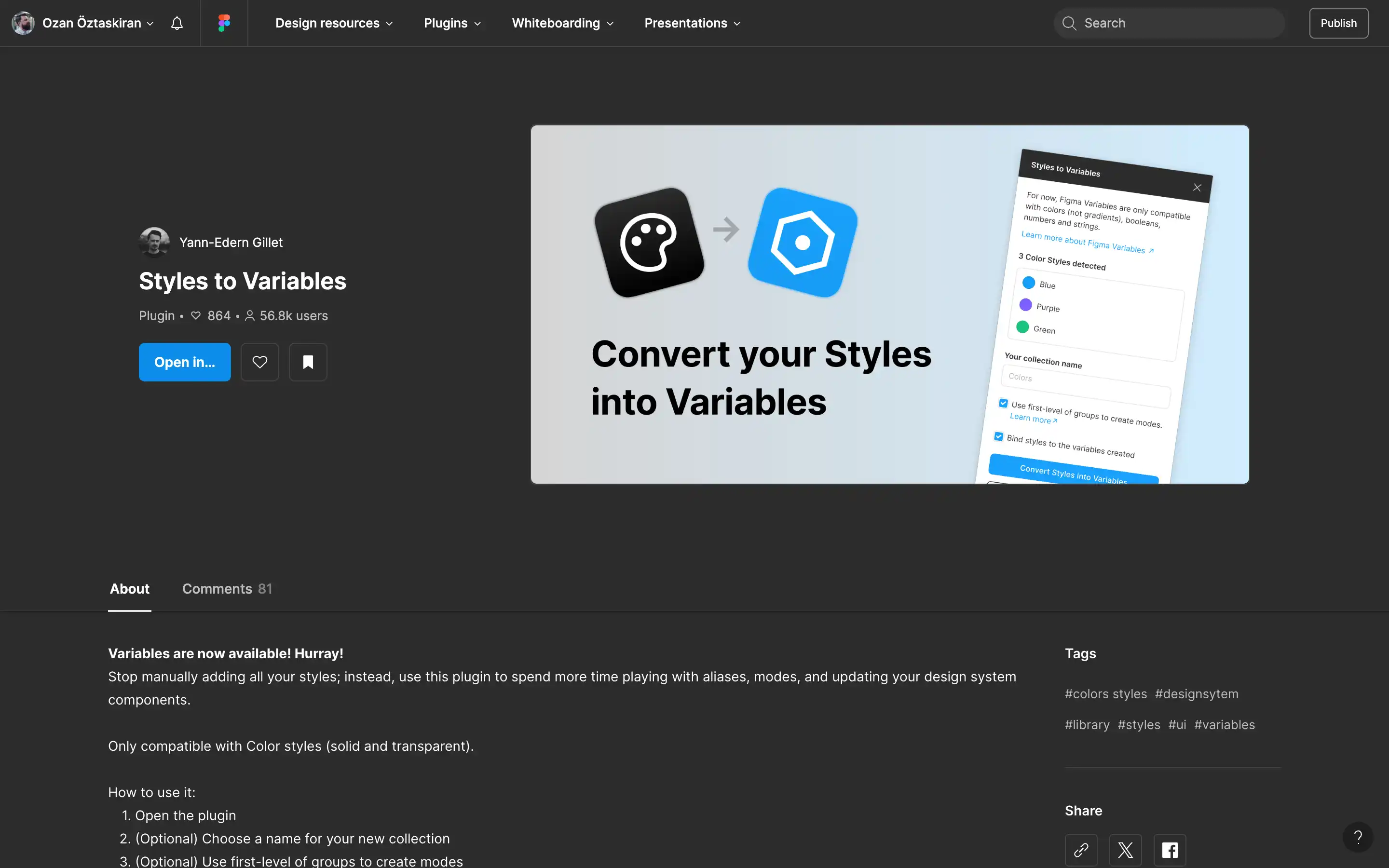Click the Styles to Variables title

coord(242,281)
